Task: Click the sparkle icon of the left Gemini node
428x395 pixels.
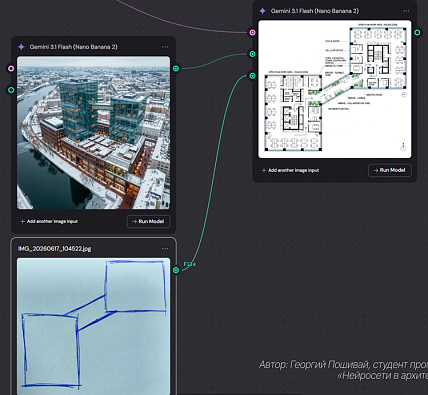Action: [x=21, y=47]
